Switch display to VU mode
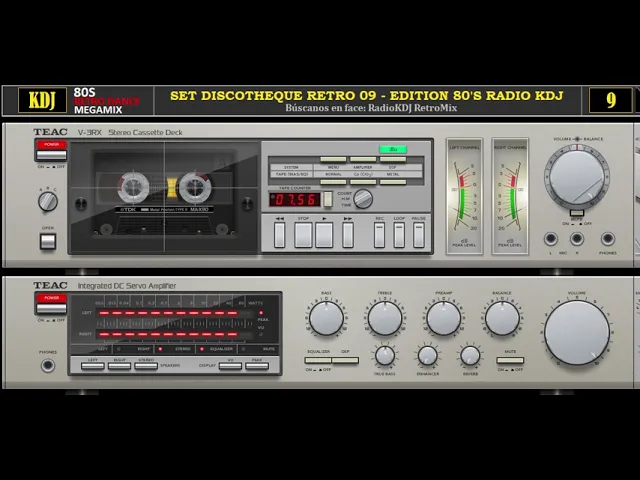This screenshot has width=640, height=480. 230,366
